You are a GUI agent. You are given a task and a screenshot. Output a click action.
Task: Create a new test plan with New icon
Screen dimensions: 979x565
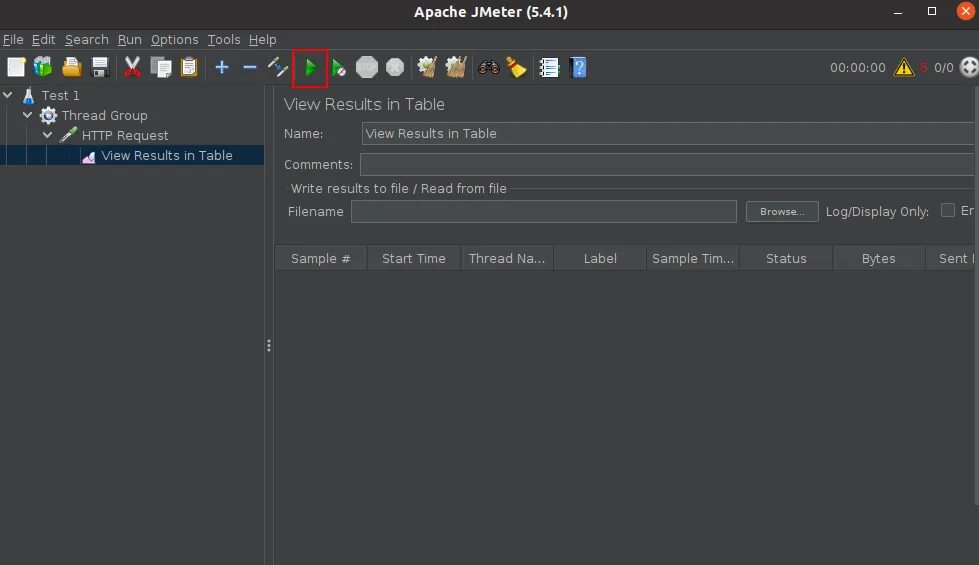pos(16,67)
